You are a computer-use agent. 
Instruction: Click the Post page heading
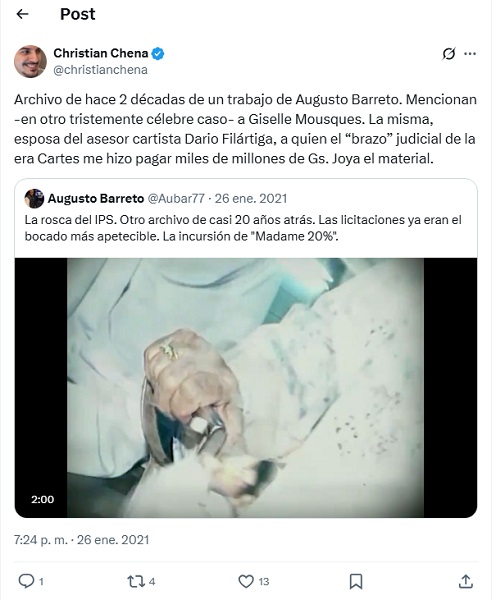pyautogui.click(x=78, y=14)
